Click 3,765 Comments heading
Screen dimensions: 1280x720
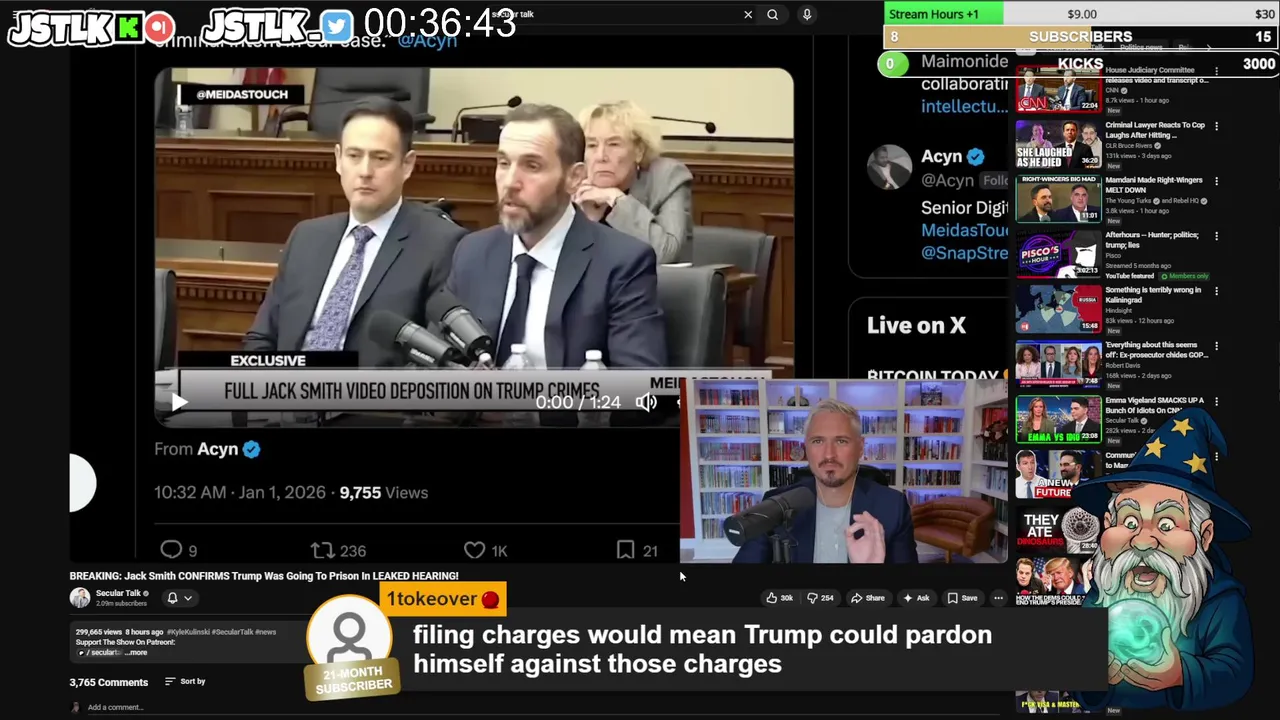(108, 682)
